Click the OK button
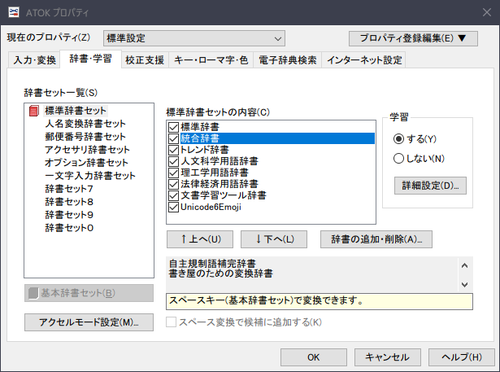This screenshot has width=500, height=372. (314, 357)
